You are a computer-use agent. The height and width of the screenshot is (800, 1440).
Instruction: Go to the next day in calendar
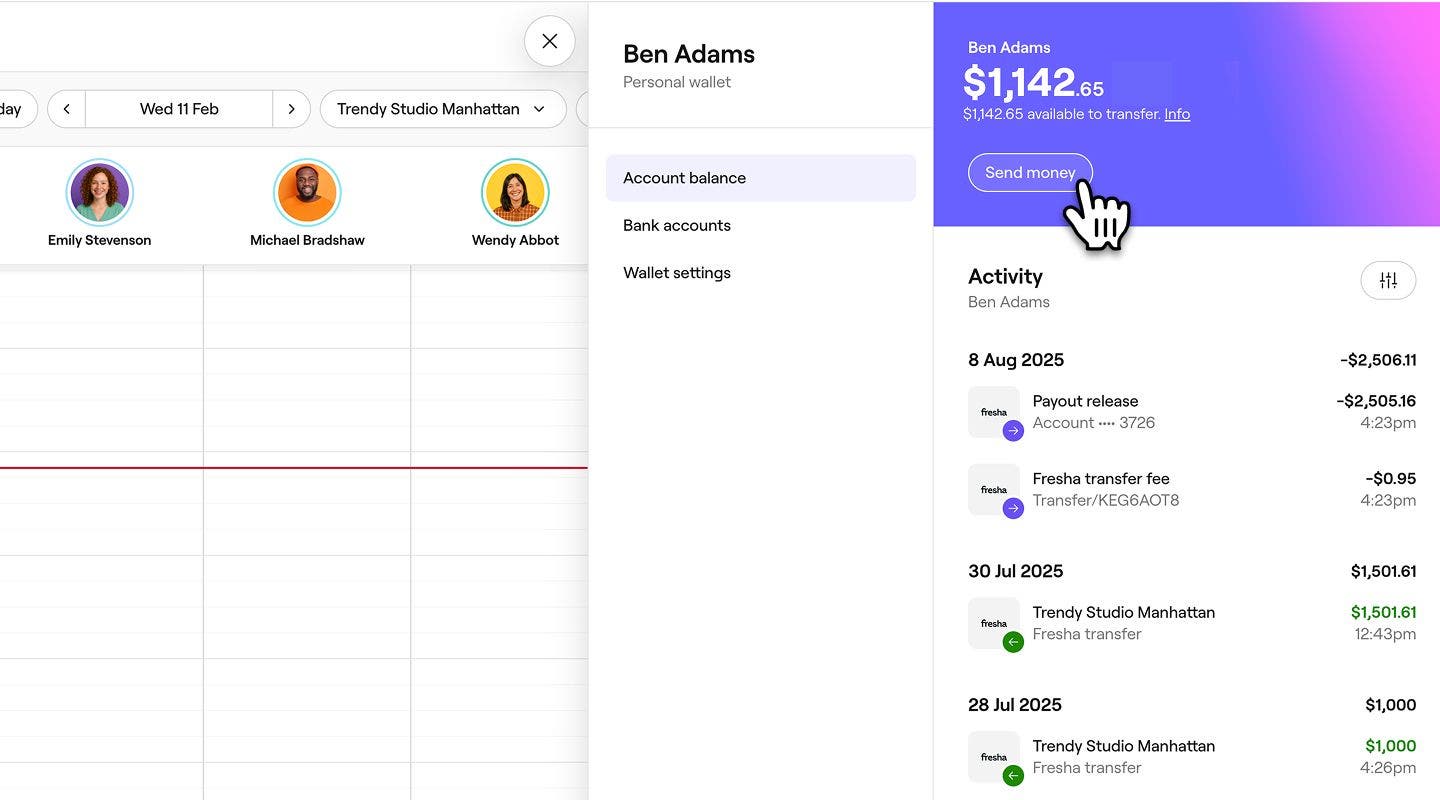click(291, 109)
